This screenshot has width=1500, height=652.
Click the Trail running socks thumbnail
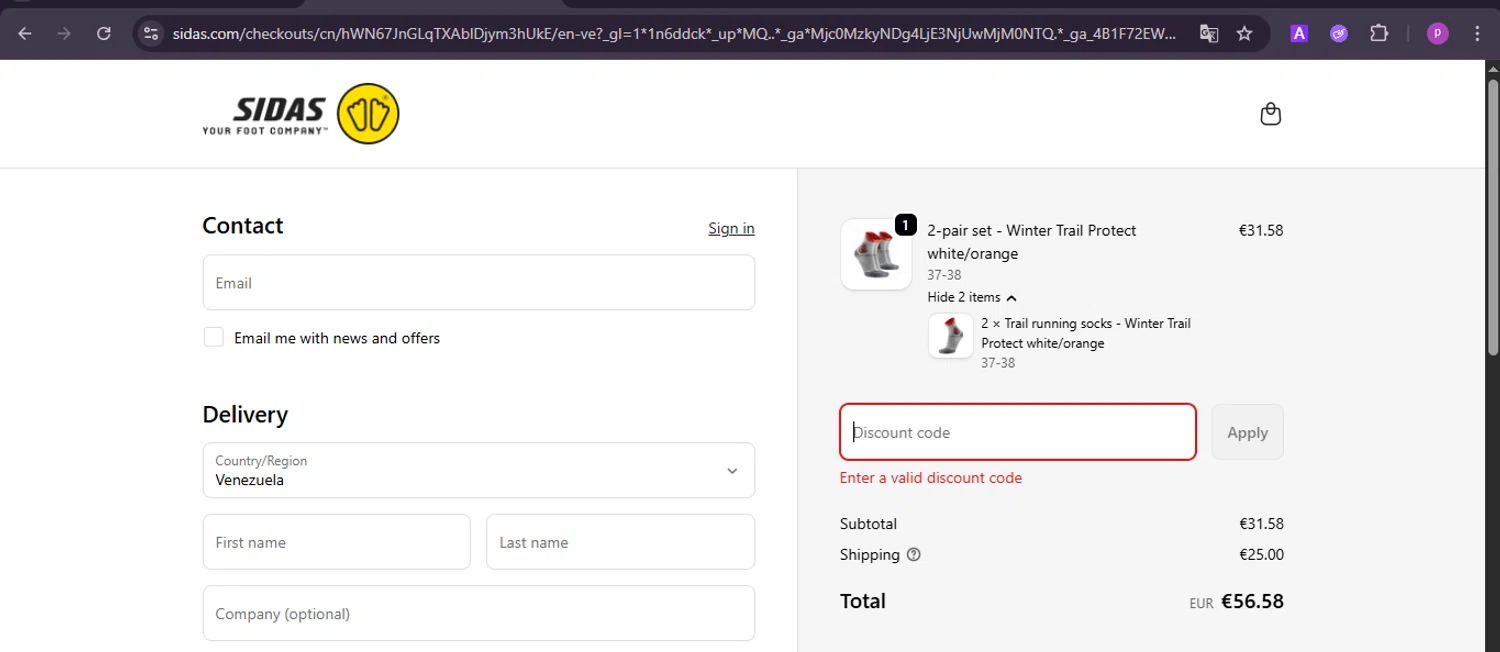click(x=951, y=336)
